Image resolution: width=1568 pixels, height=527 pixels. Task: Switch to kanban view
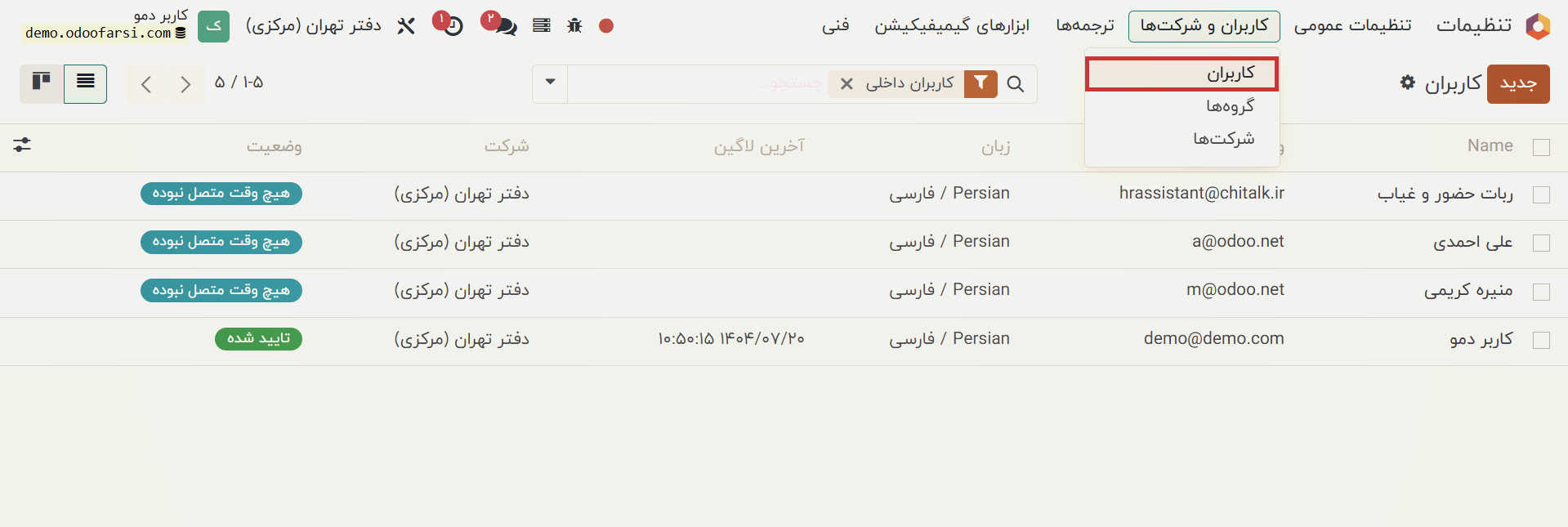click(x=40, y=83)
